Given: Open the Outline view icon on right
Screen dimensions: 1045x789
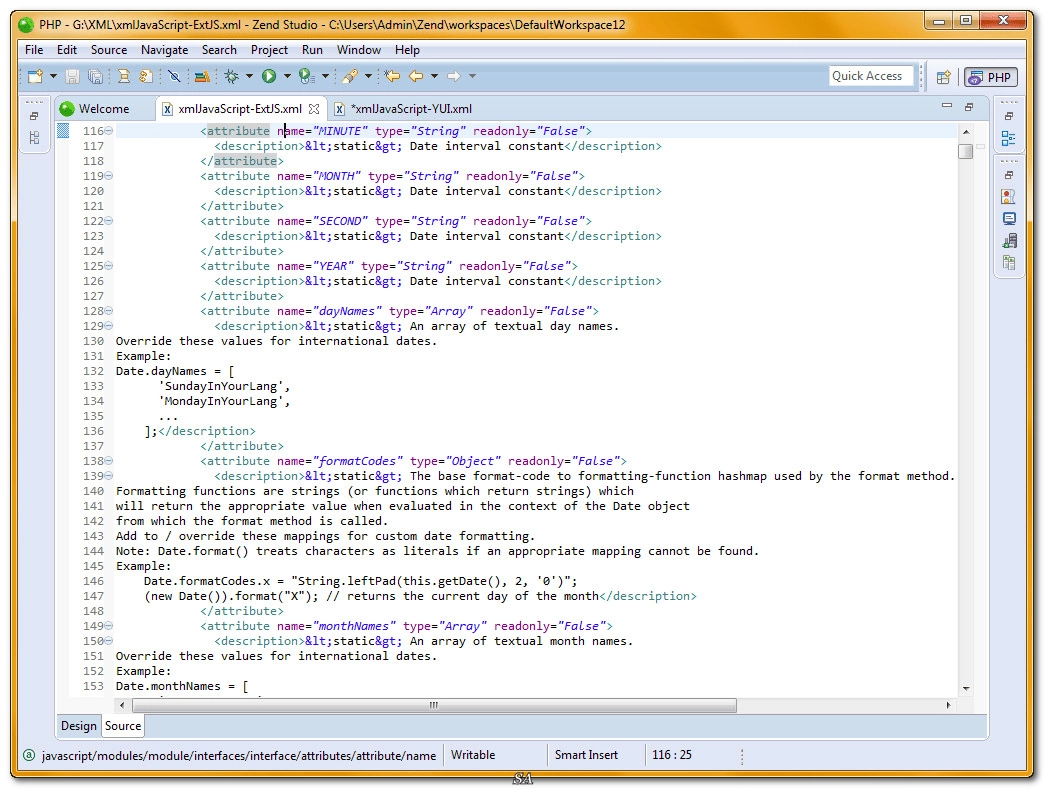Looking at the screenshot, I should coord(1008,138).
